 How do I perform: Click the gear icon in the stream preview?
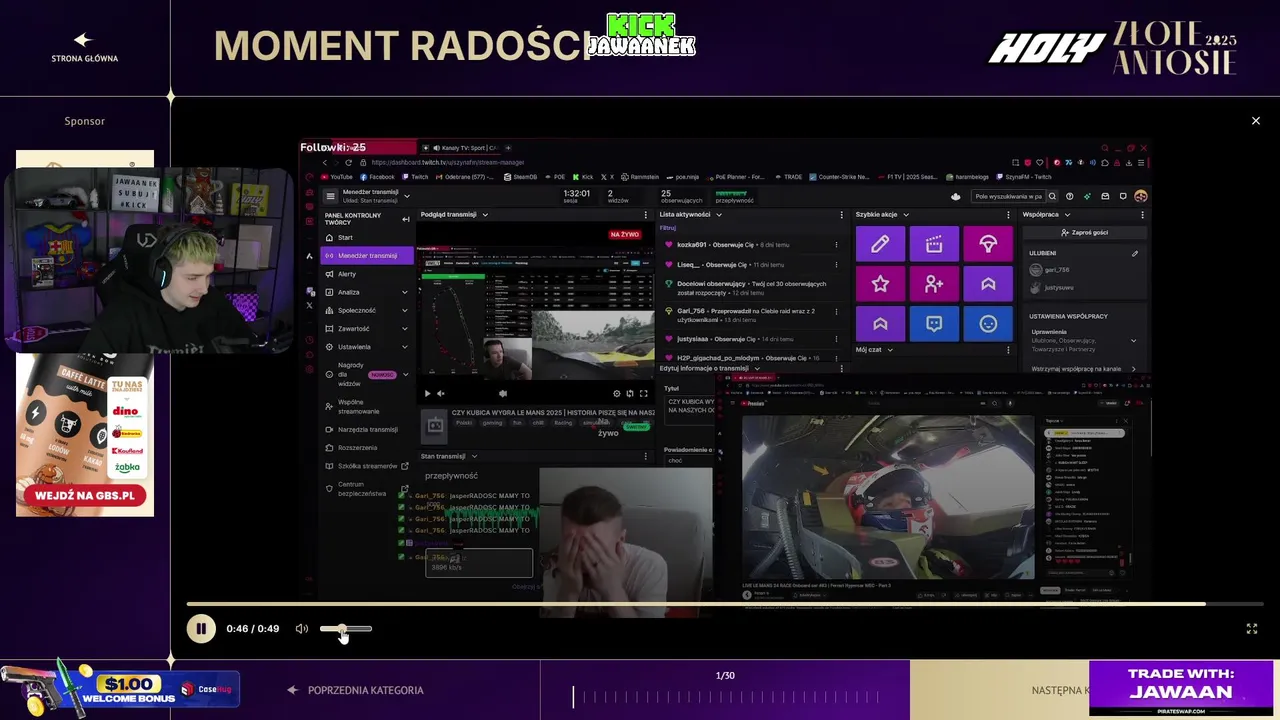pos(616,393)
